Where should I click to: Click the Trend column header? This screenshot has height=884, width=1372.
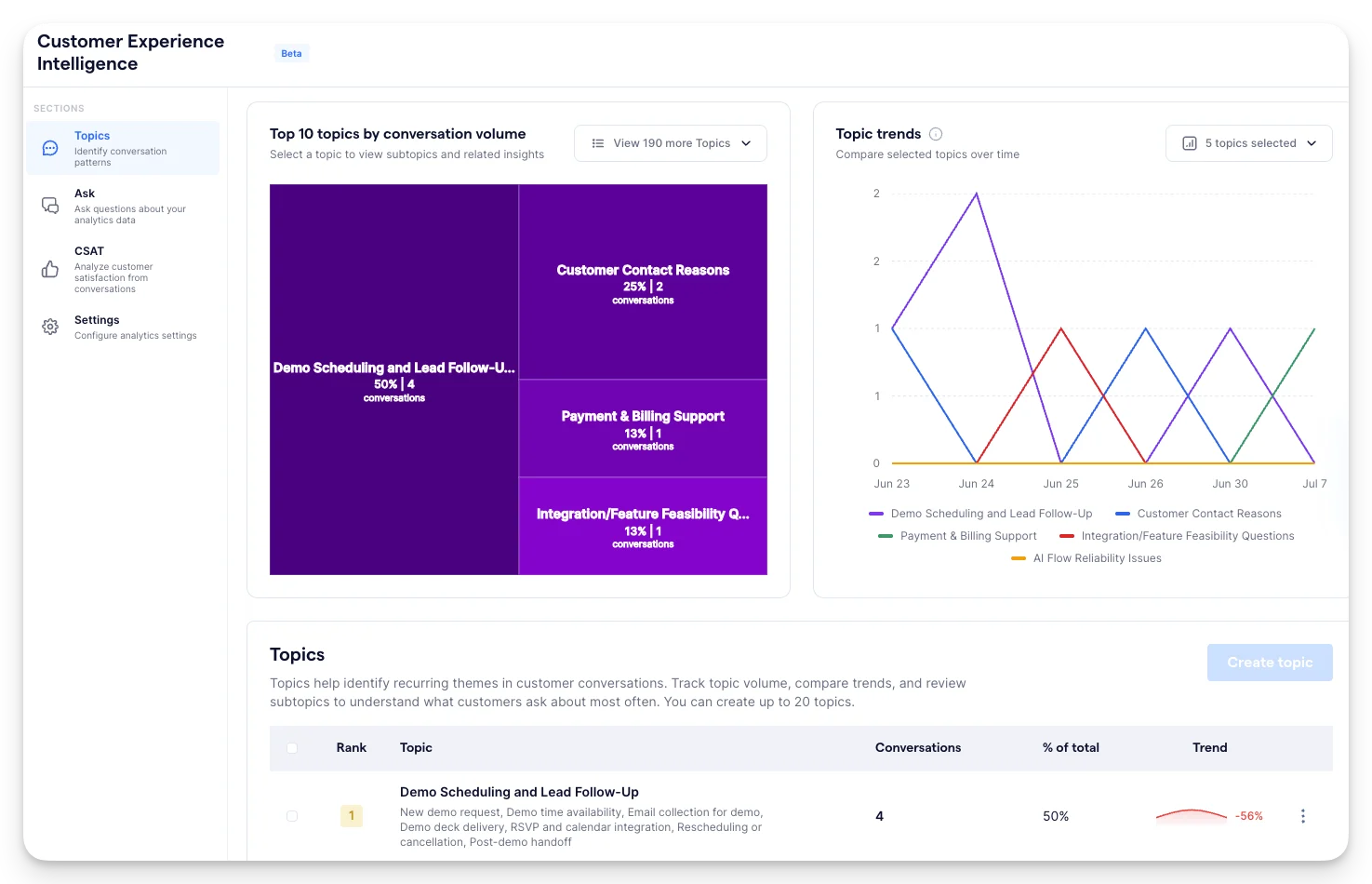1209,747
